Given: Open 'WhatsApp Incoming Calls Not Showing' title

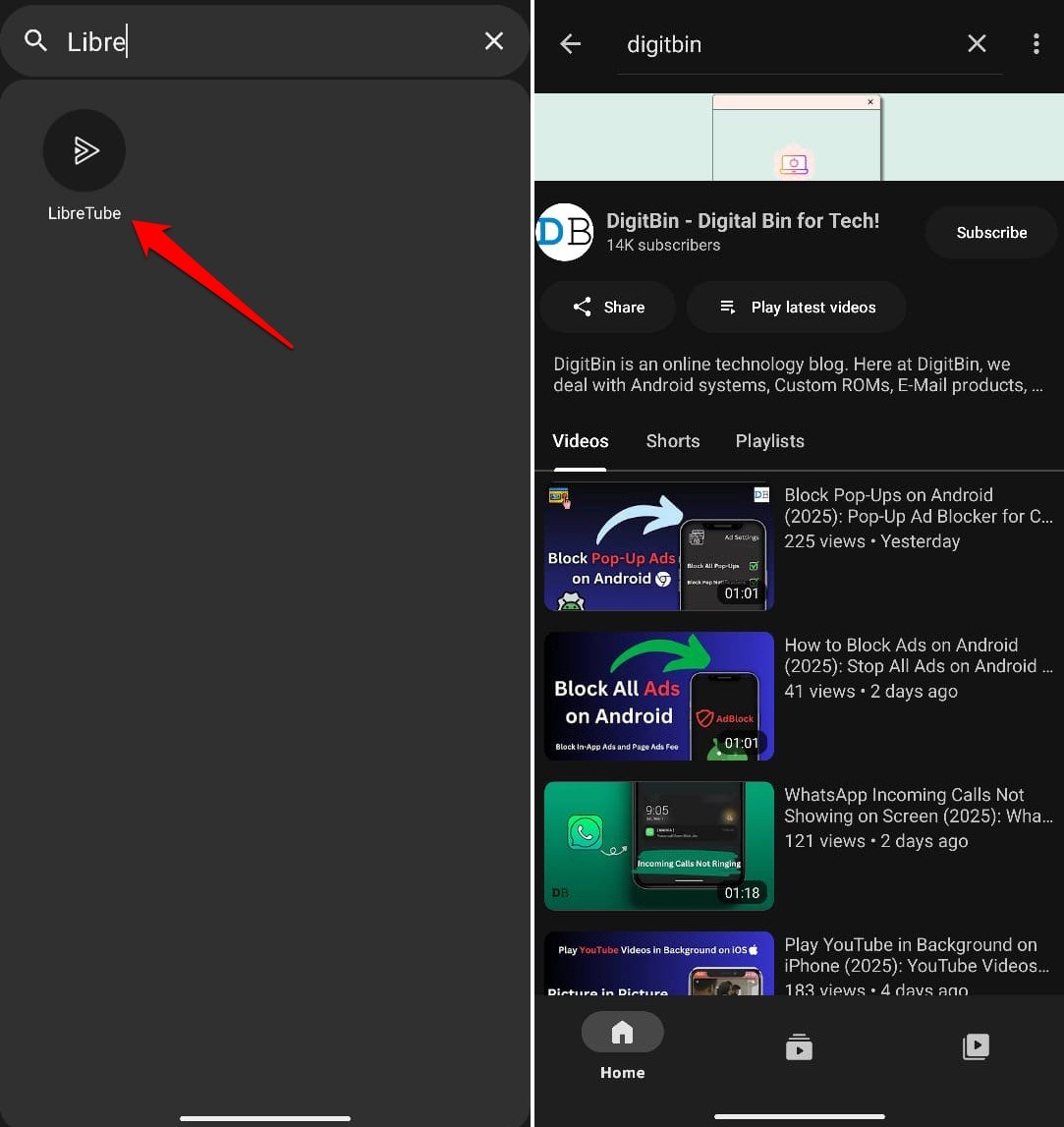Looking at the screenshot, I should pyautogui.click(x=919, y=806).
